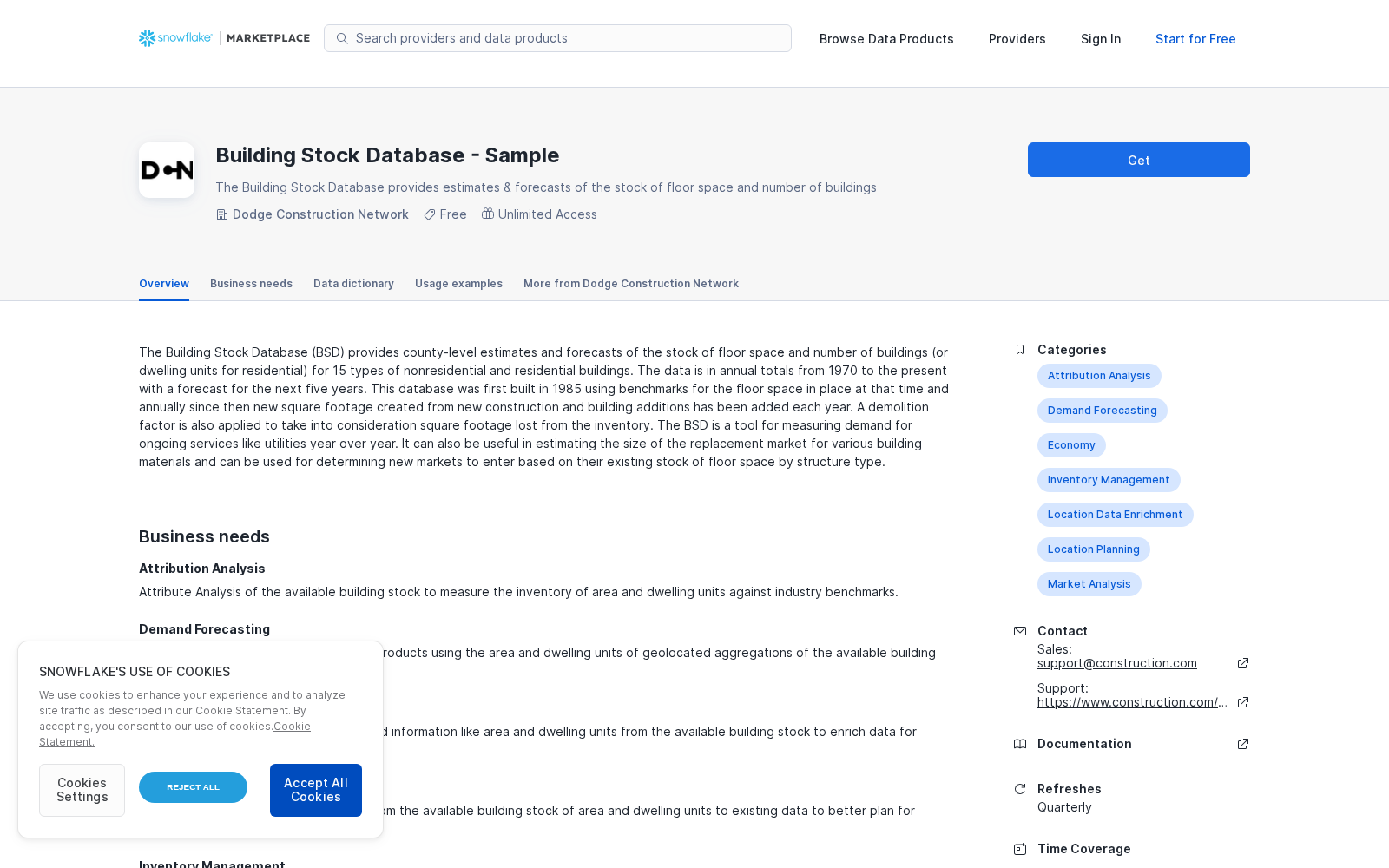Select the Demand Forecasting category tag
This screenshot has height=868, width=1389.
pos(1103,411)
